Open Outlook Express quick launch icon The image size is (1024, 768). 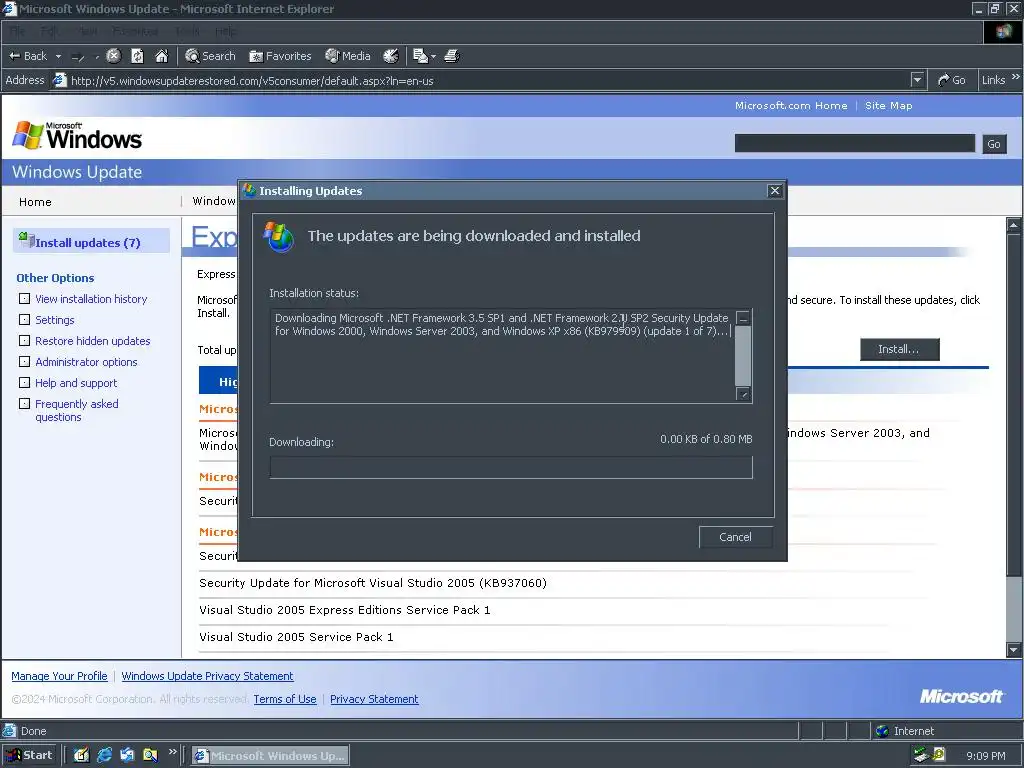point(127,755)
